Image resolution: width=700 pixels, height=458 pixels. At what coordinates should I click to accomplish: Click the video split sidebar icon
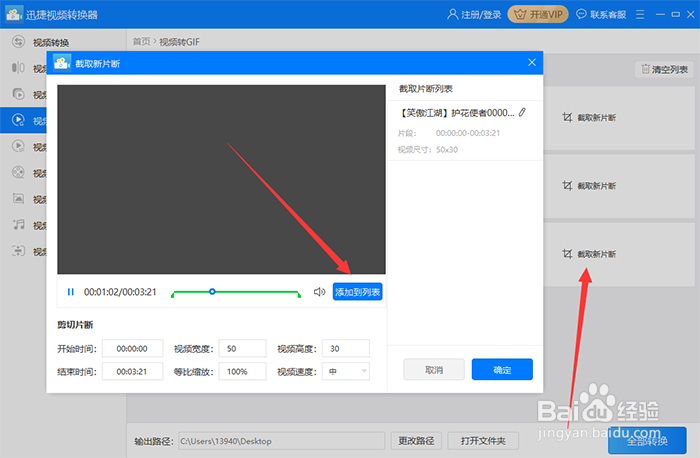18,68
